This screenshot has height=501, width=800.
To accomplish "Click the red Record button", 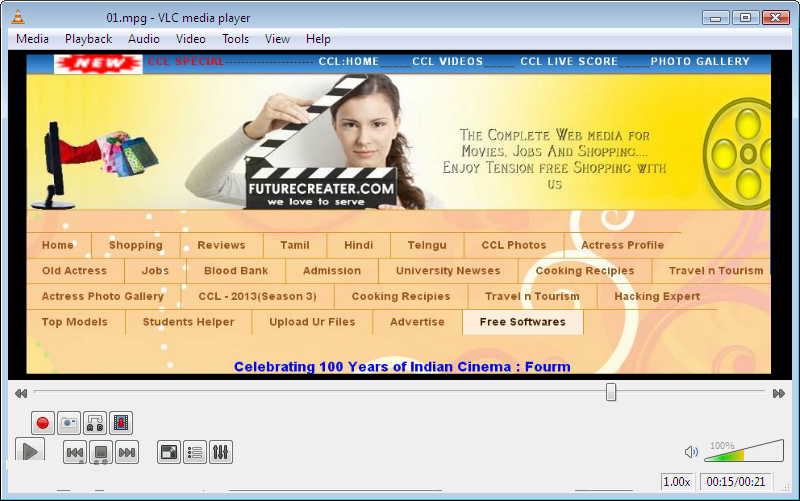I will [42, 423].
